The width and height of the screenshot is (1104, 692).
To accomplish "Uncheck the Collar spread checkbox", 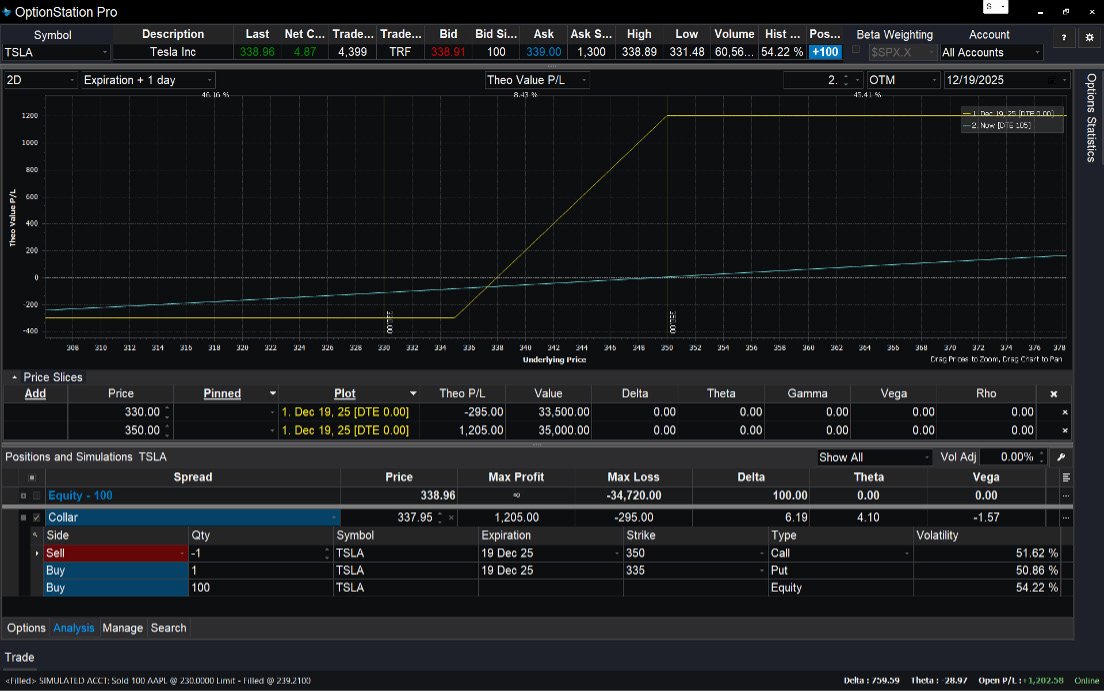I will coord(37,518).
